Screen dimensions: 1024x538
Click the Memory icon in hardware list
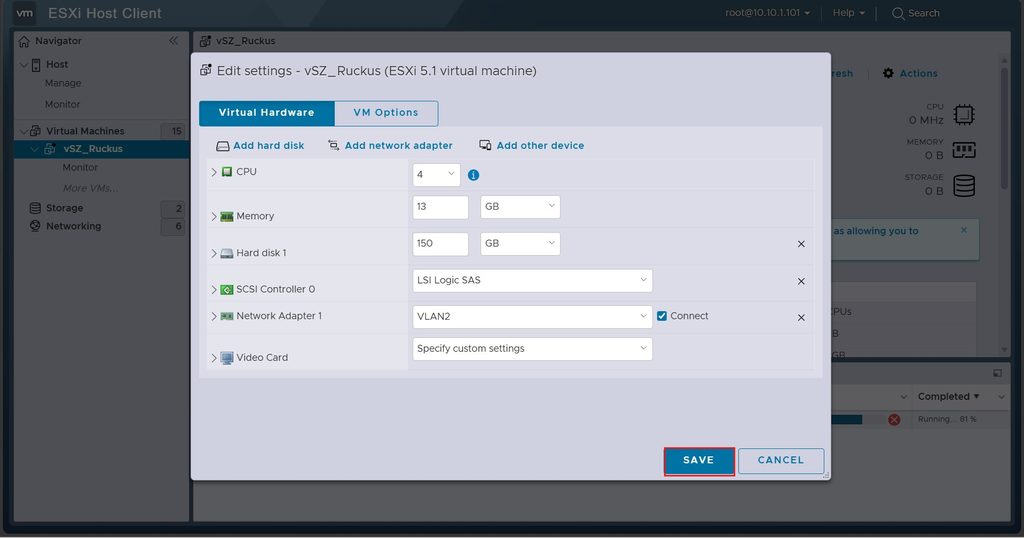(227, 217)
